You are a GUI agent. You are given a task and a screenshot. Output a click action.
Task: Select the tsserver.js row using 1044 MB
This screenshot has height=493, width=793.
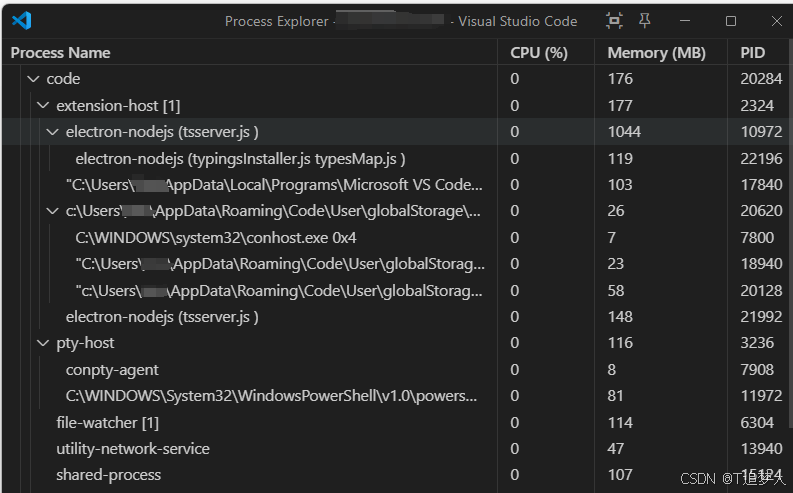coord(395,132)
